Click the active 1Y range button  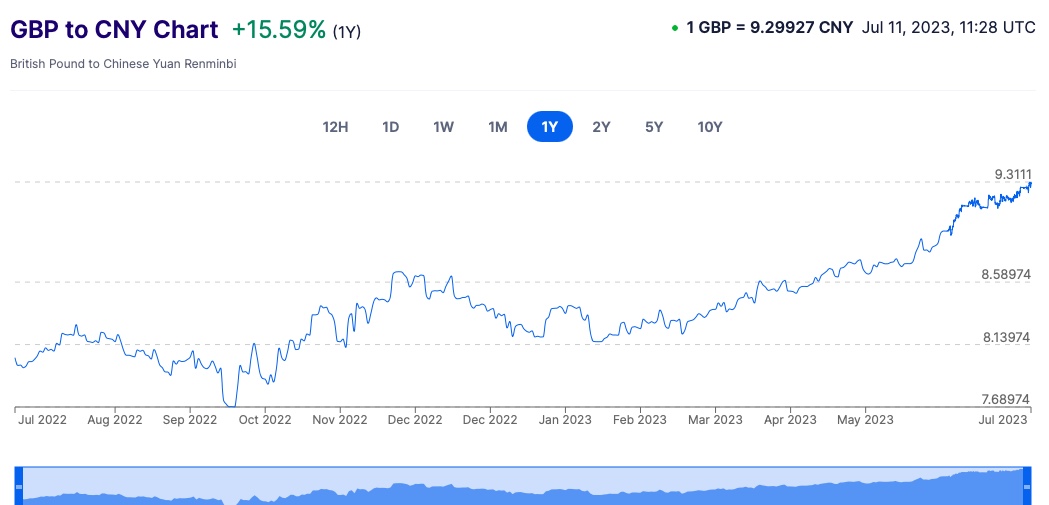click(x=550, y=127)
